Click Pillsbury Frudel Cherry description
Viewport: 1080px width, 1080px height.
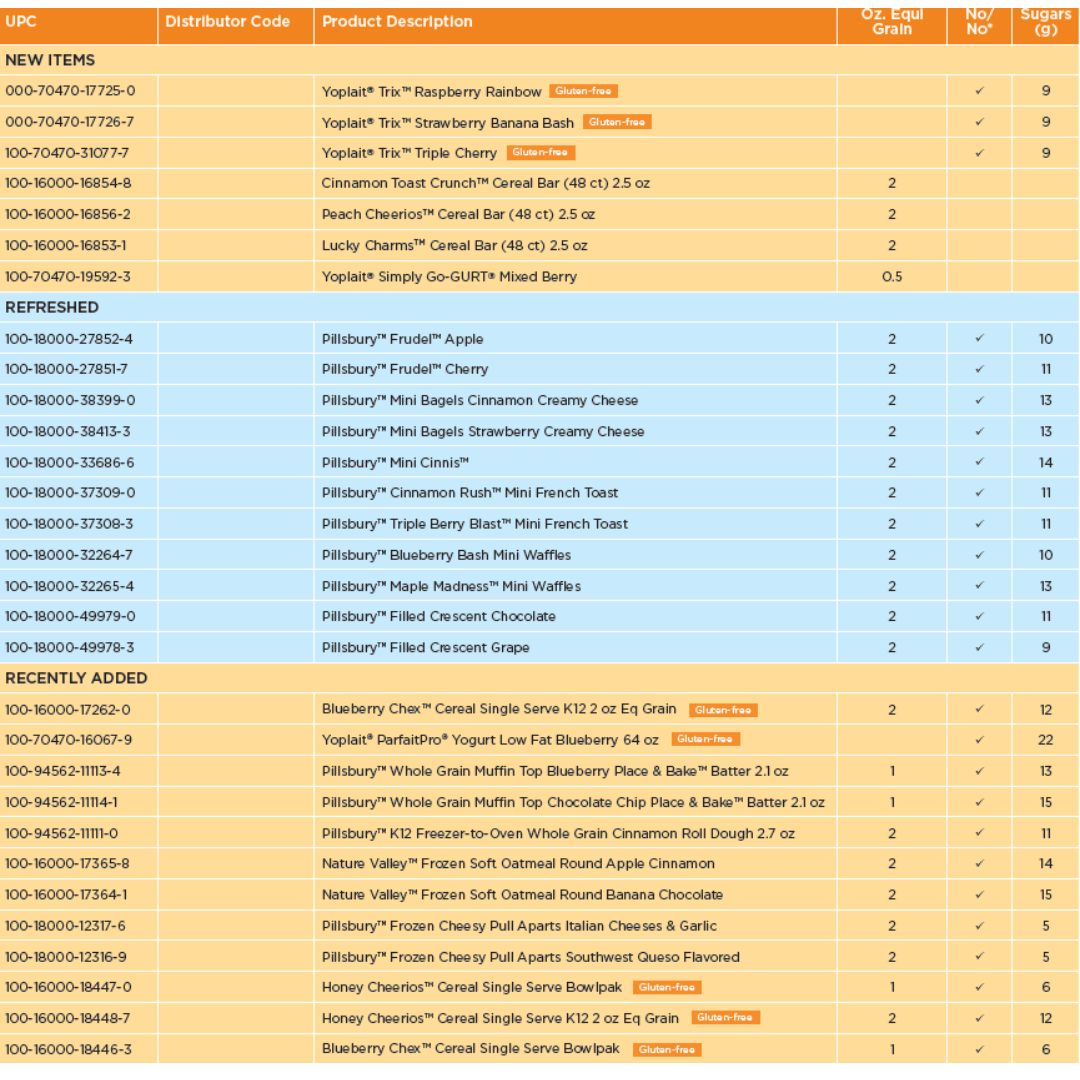(405, 369)
